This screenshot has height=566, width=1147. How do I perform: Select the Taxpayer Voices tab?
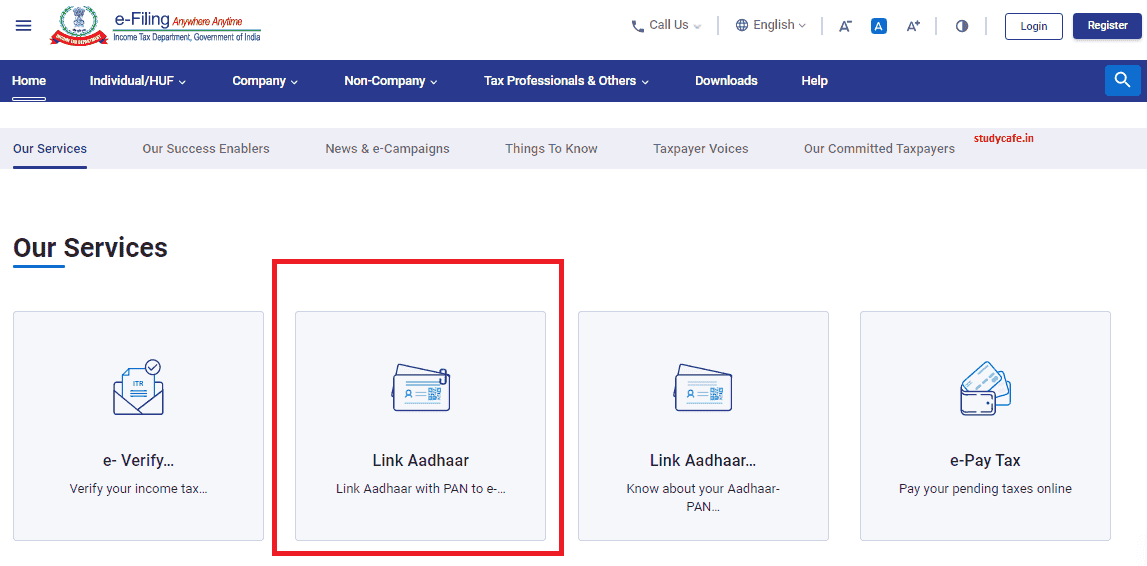(700, 149)
